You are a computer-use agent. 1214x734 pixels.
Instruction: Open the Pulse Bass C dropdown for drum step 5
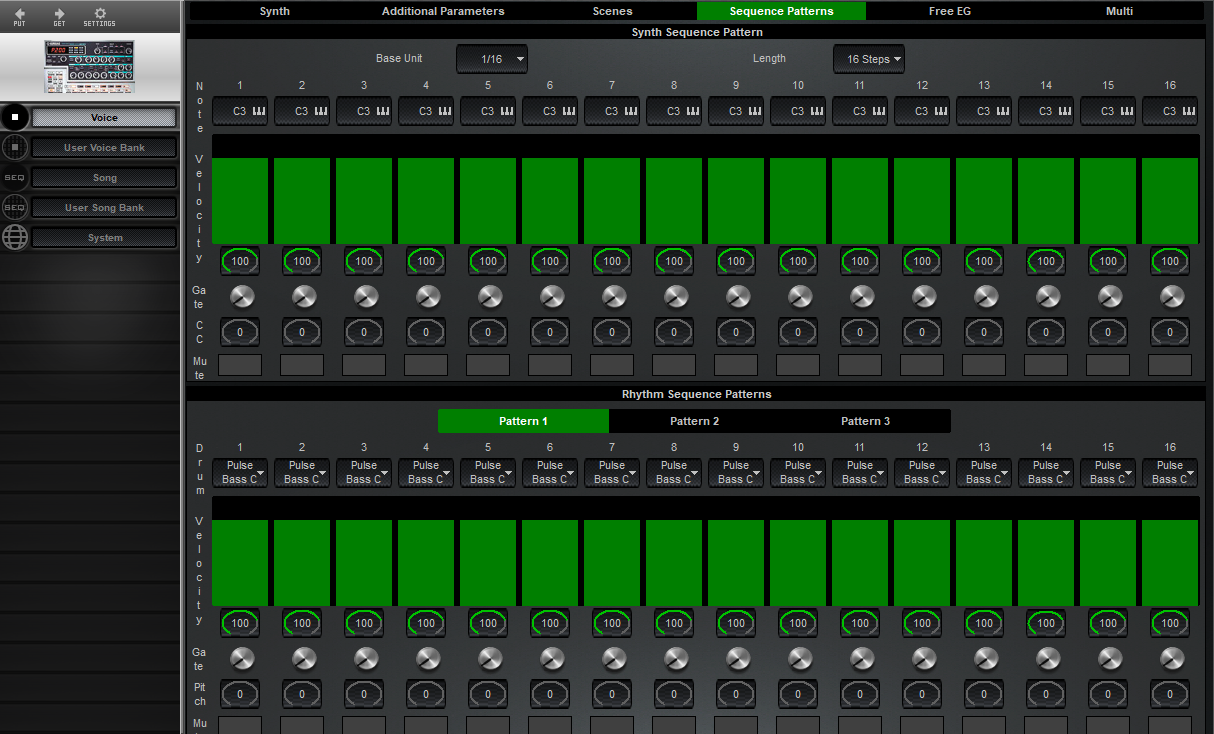pos(487,472)
